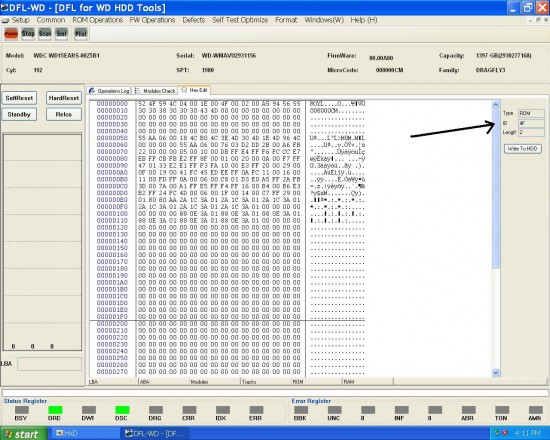Open the ROM Operations menu
The width and height of the screenshot is (550, 440).
point(98,20)
